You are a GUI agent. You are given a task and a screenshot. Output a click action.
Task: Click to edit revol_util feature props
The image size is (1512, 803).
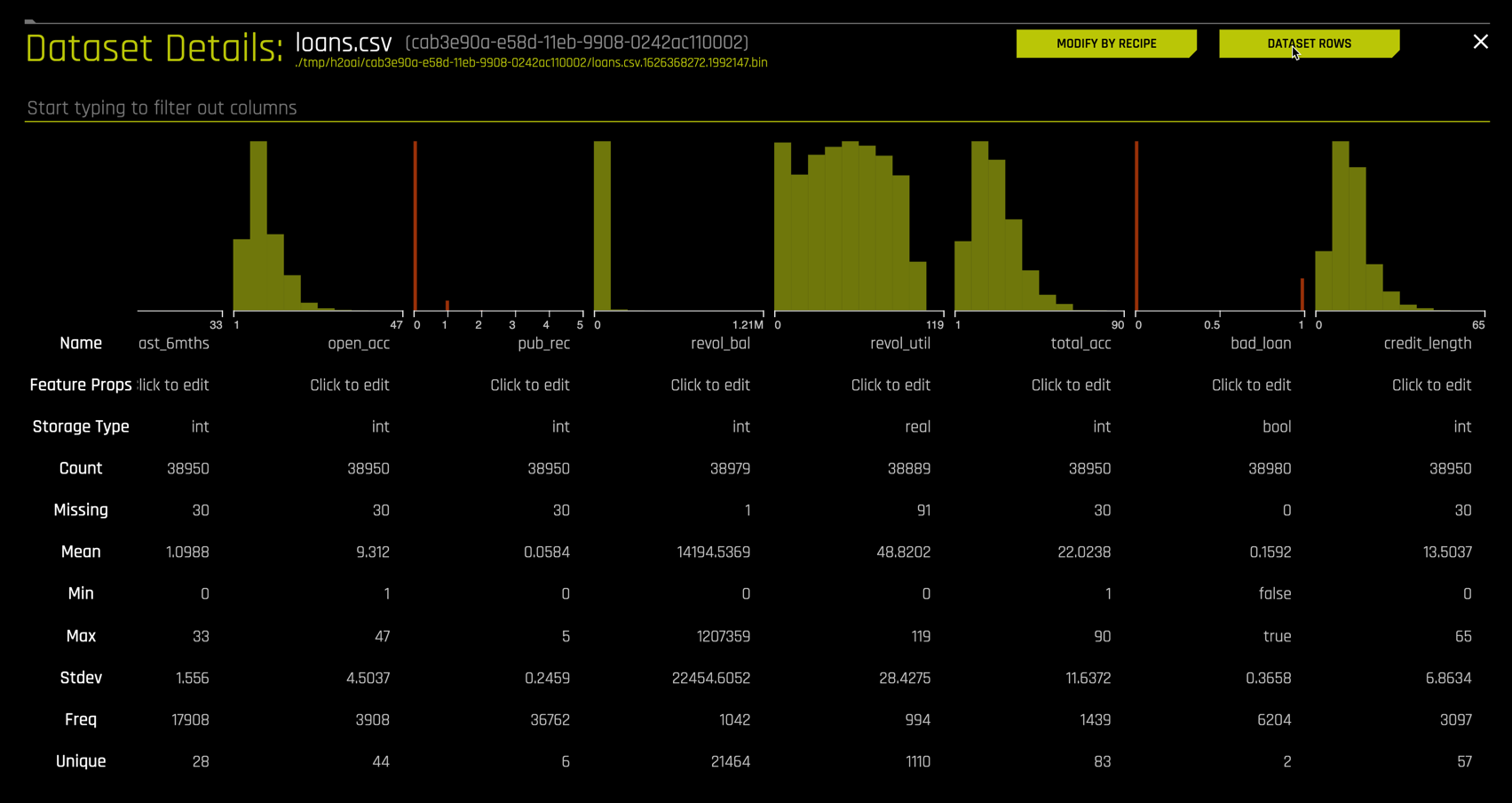[891, 386]
